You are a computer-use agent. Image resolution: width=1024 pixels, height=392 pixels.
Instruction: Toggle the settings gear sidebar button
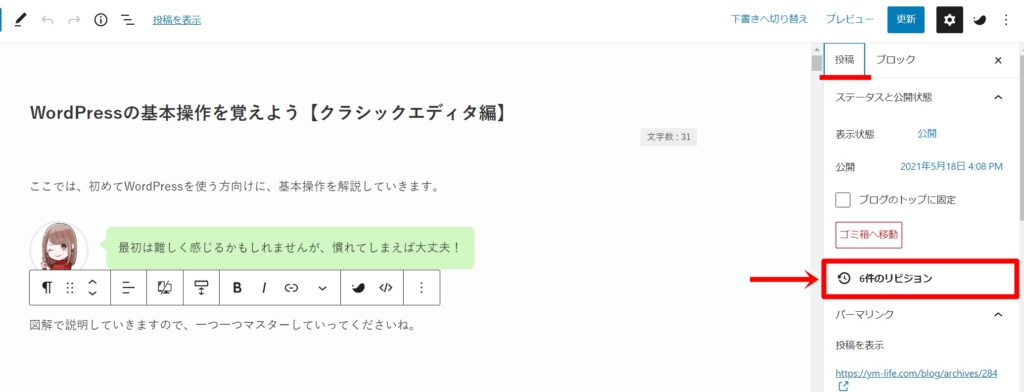coord(950,20)
